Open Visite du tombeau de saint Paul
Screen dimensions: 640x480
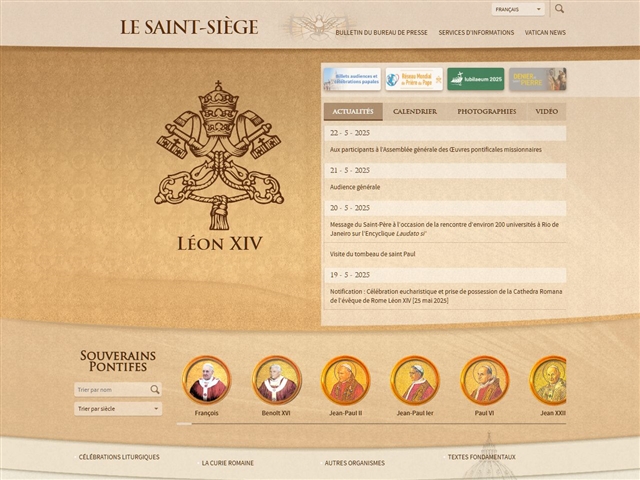372,254
